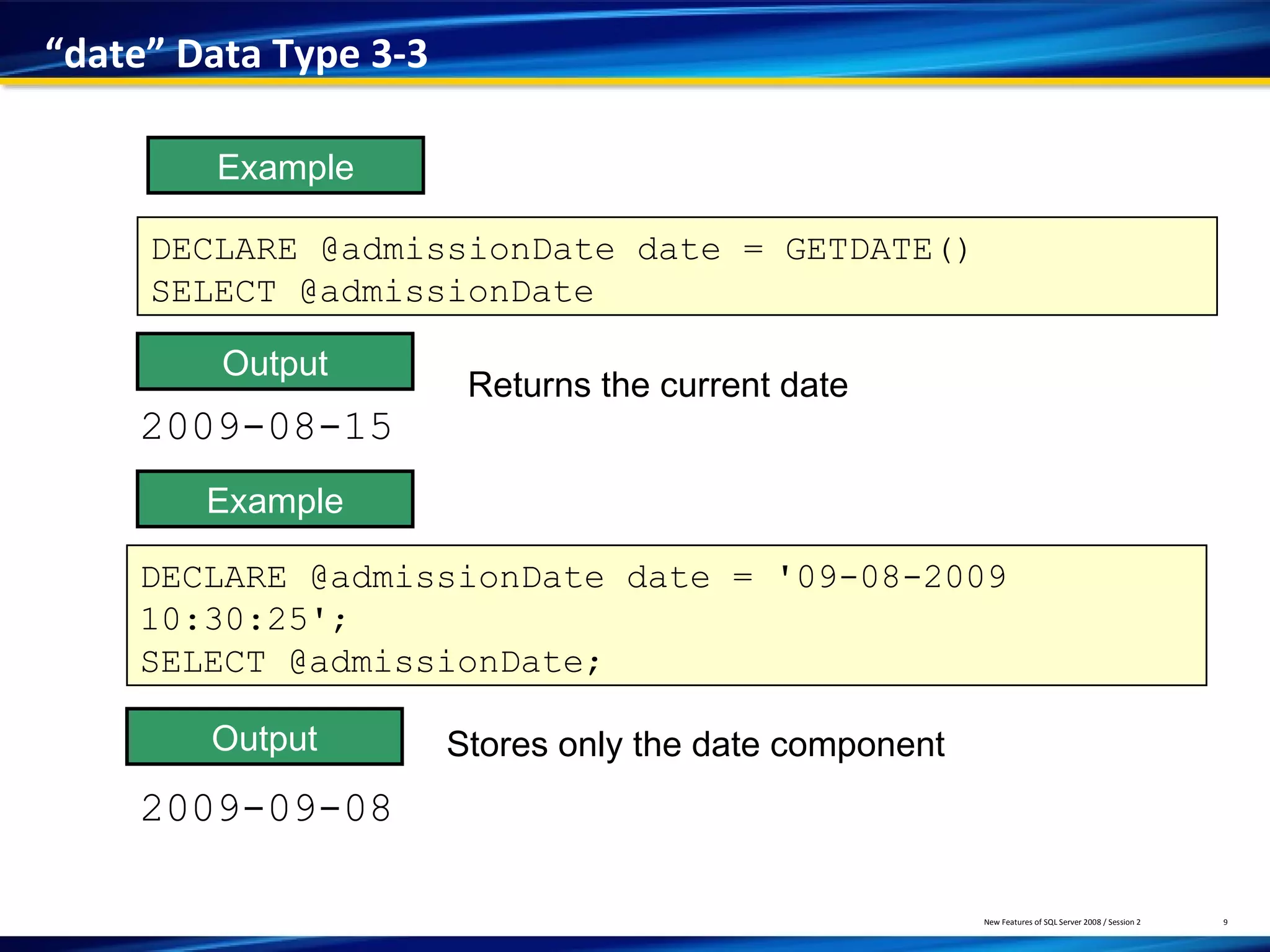Select the first green Example label box
Screen dimensions: 1270x952
coord(286,165)
